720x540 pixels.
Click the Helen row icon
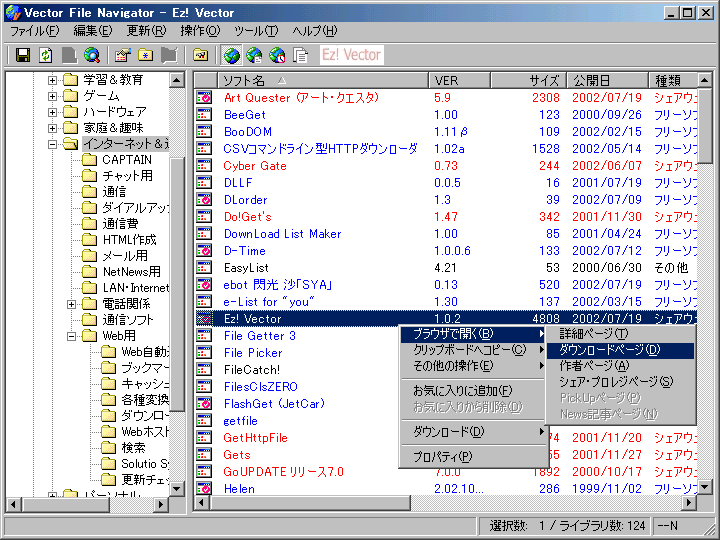tap(204, 488)
